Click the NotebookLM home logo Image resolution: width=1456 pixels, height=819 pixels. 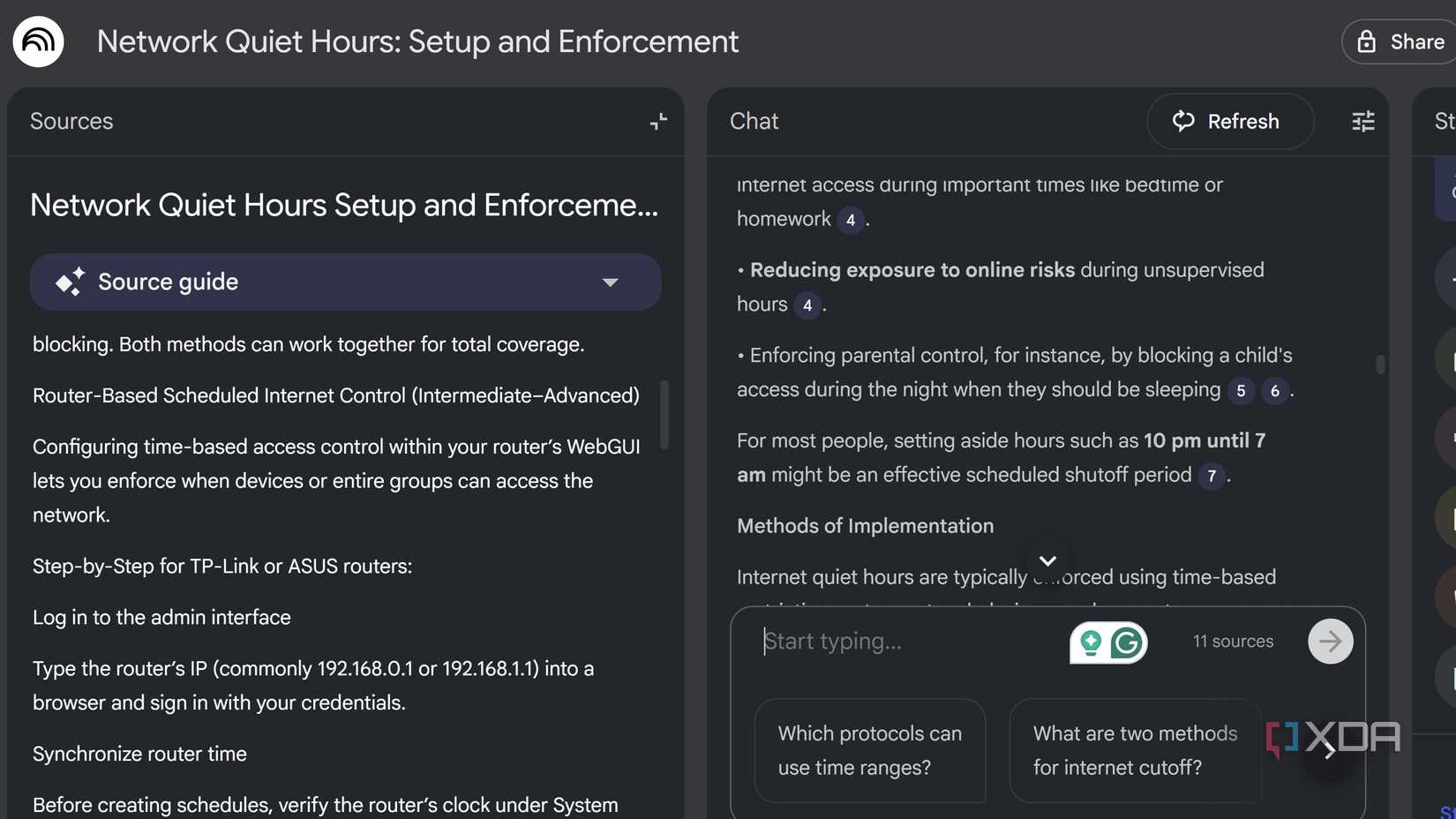click(38, 41)
